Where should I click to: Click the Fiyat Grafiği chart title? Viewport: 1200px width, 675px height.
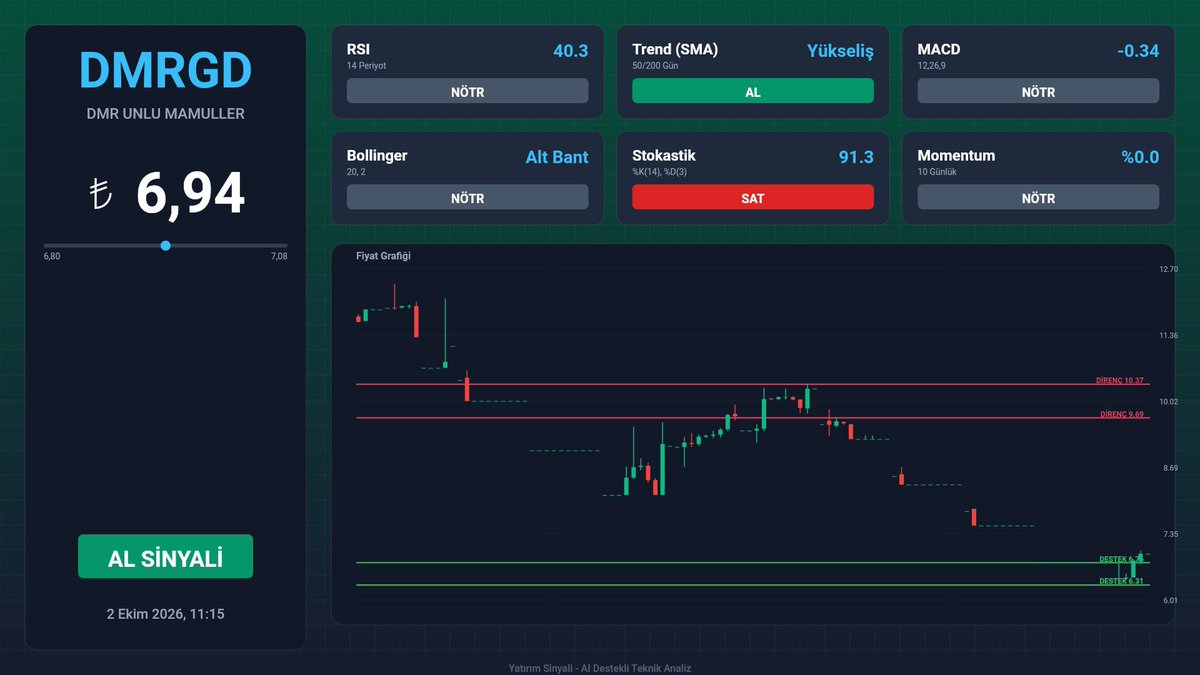384,256
